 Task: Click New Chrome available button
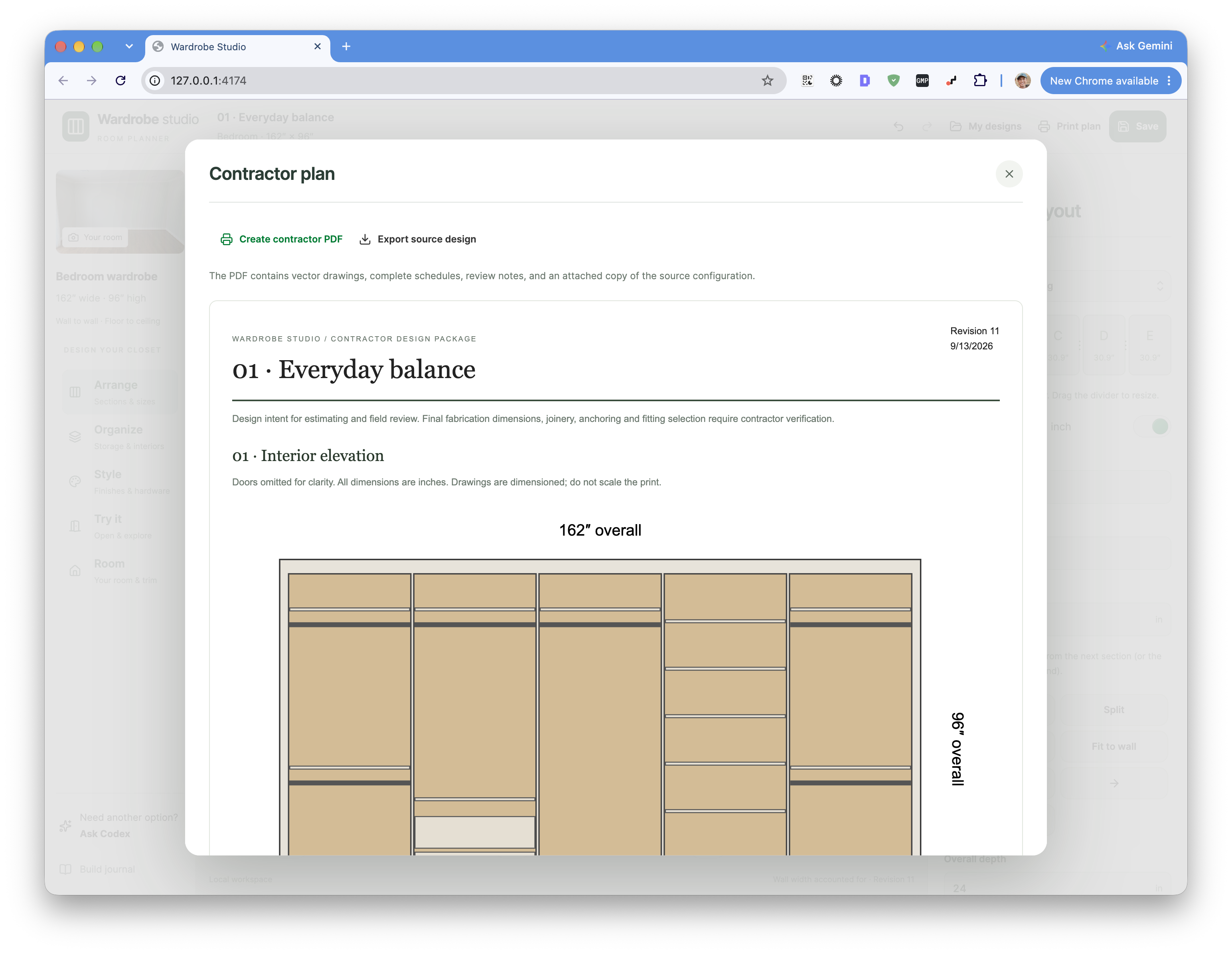tap(1104, 81)
